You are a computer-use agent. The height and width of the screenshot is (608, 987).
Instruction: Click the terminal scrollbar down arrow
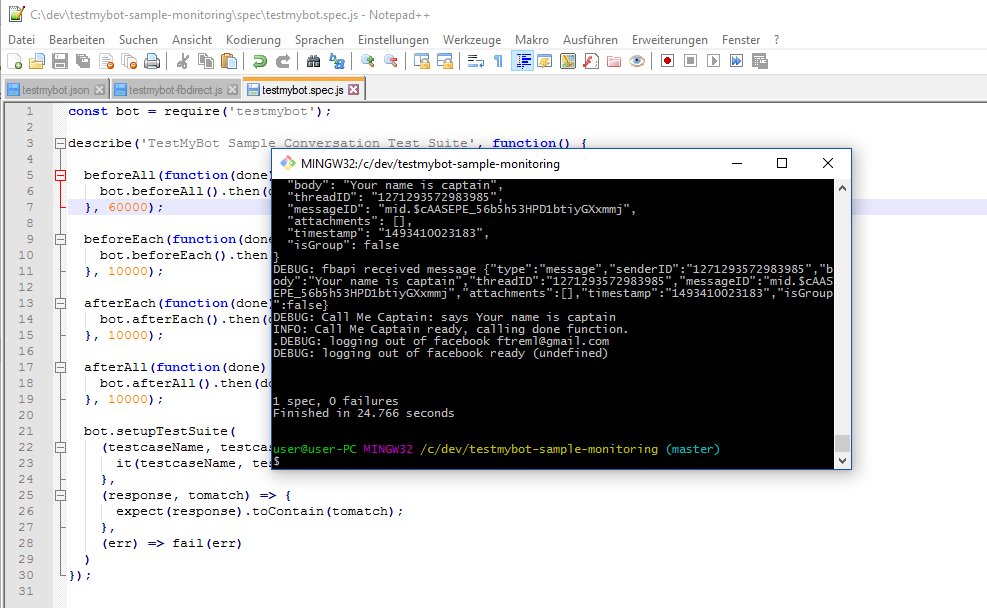coord(843,460)
